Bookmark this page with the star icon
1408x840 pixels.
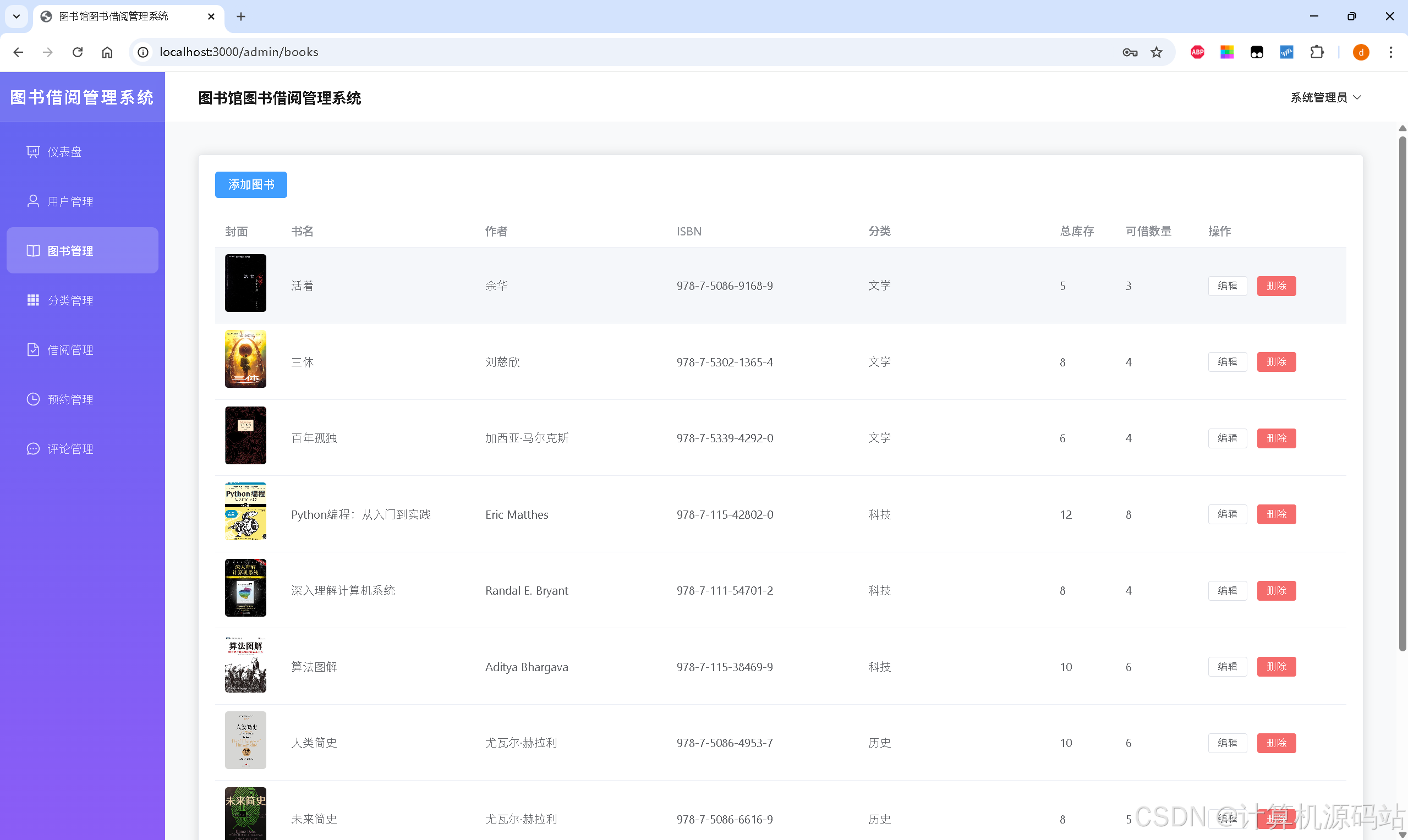[1156, 52]
